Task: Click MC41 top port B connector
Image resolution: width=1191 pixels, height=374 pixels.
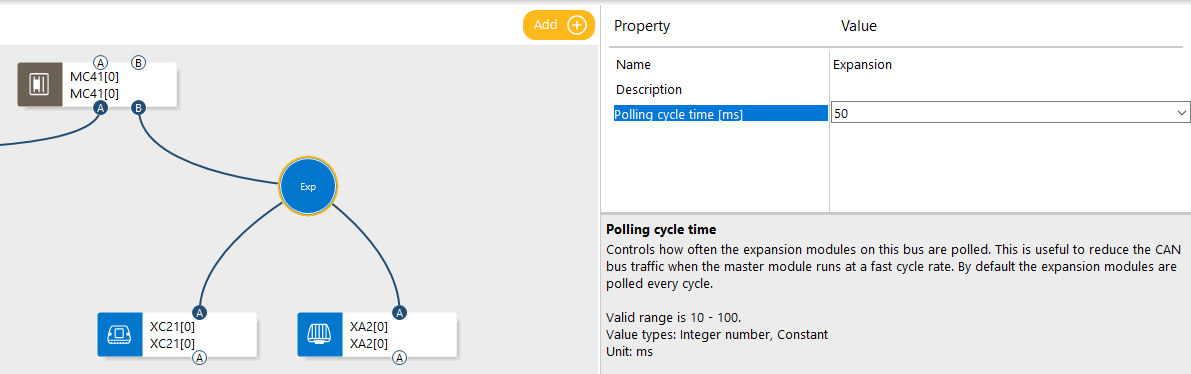Action: (138, 62)
